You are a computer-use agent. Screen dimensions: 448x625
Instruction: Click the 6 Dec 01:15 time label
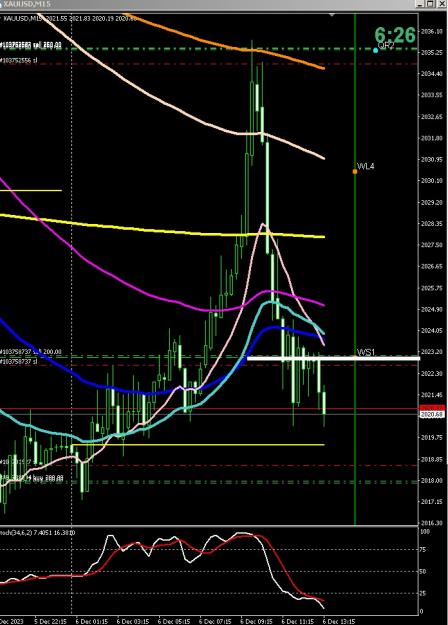91,621
